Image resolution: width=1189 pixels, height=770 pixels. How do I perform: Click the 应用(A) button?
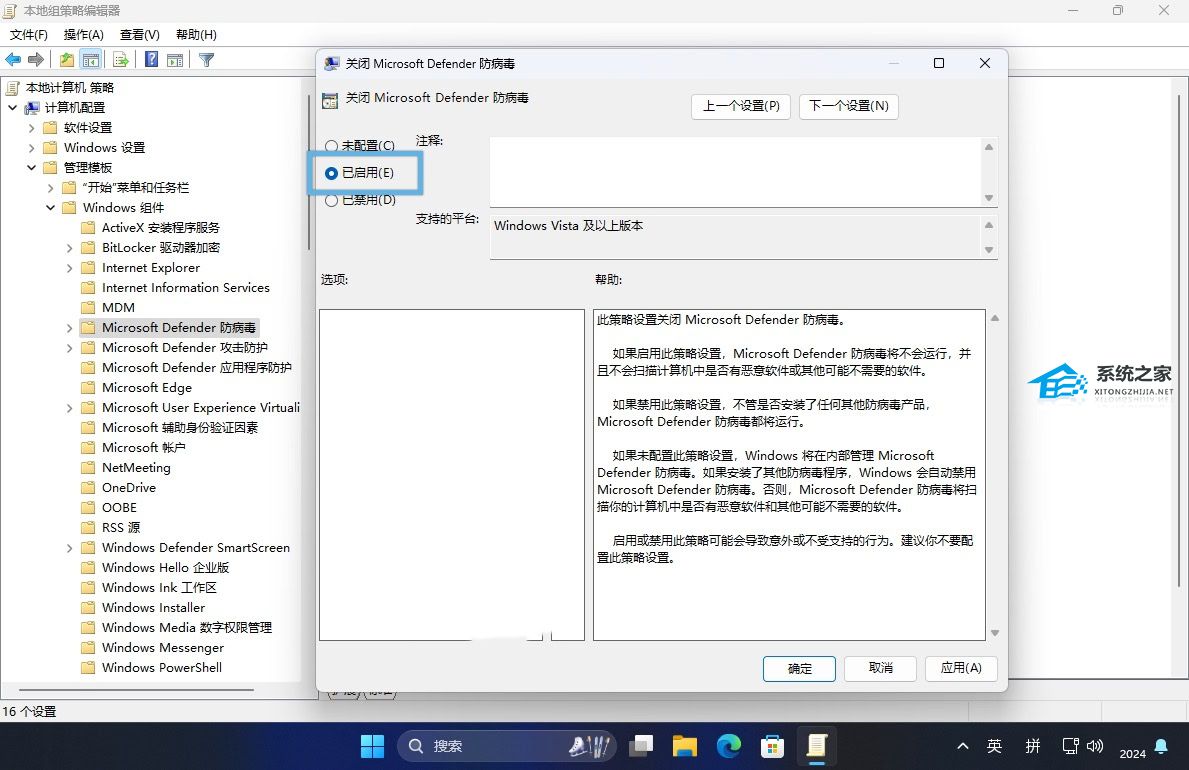pyautogui.click(x=961, y=668)
